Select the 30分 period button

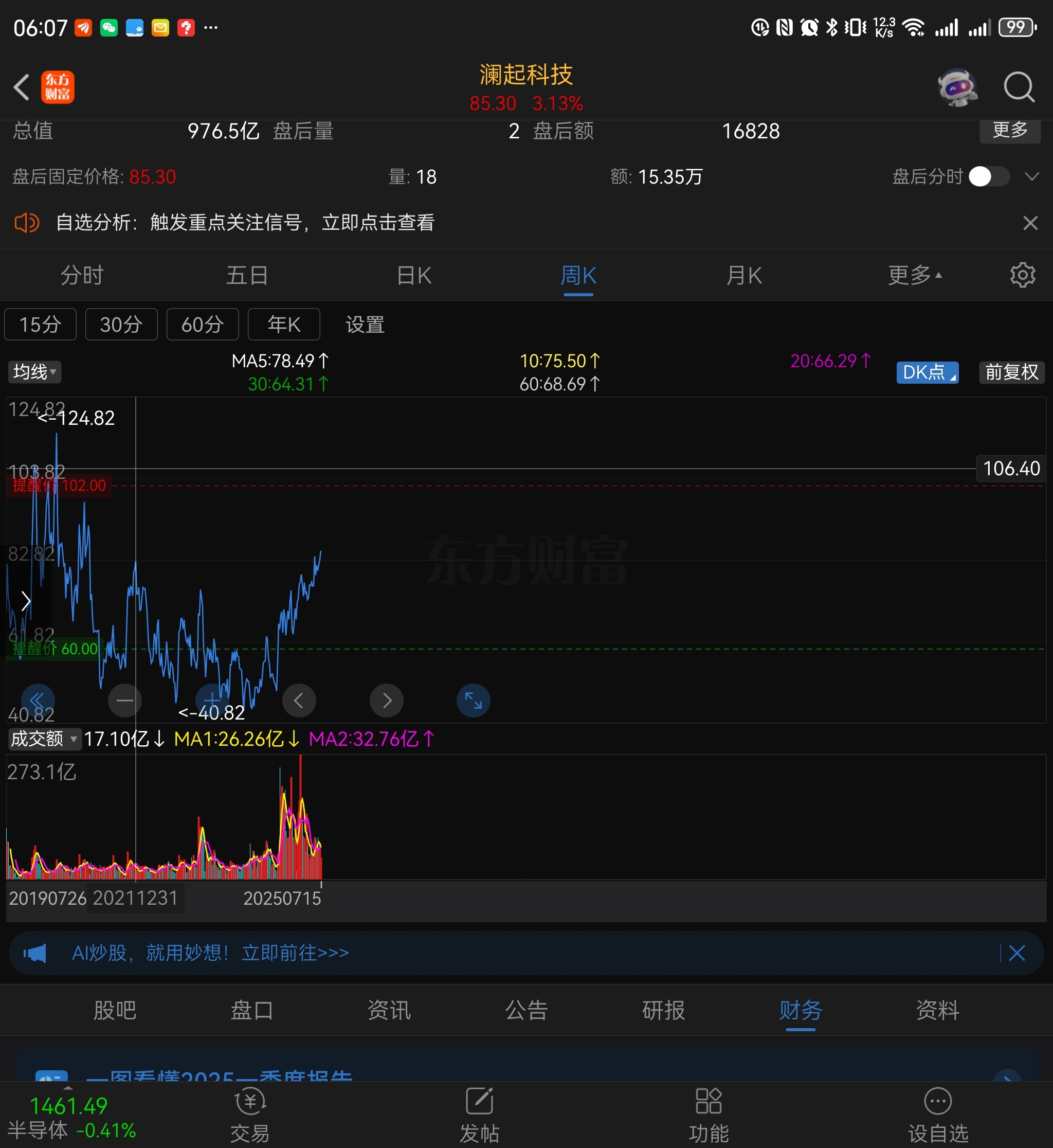121,325
